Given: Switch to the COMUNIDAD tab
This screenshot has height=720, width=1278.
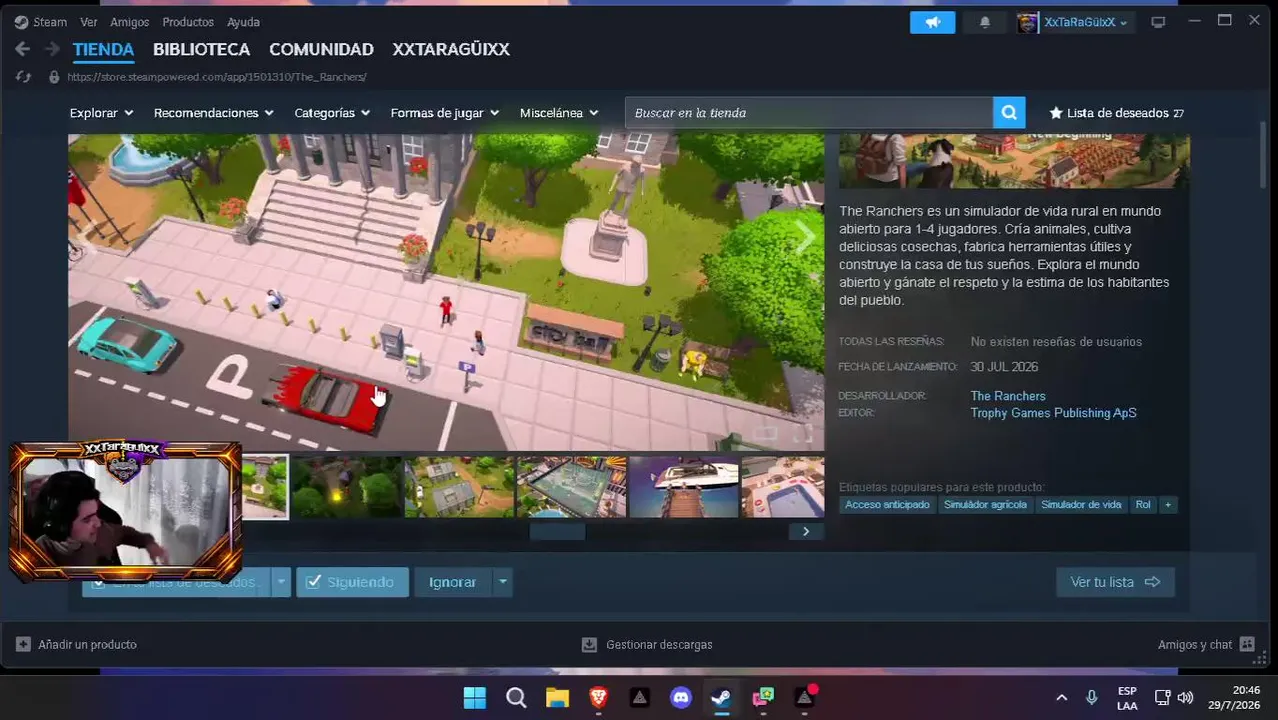Looking at the screenshot, I should click(x=321, y=49).
